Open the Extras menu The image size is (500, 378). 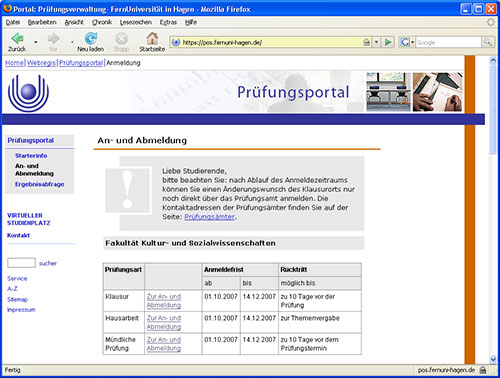click(168, 22)
